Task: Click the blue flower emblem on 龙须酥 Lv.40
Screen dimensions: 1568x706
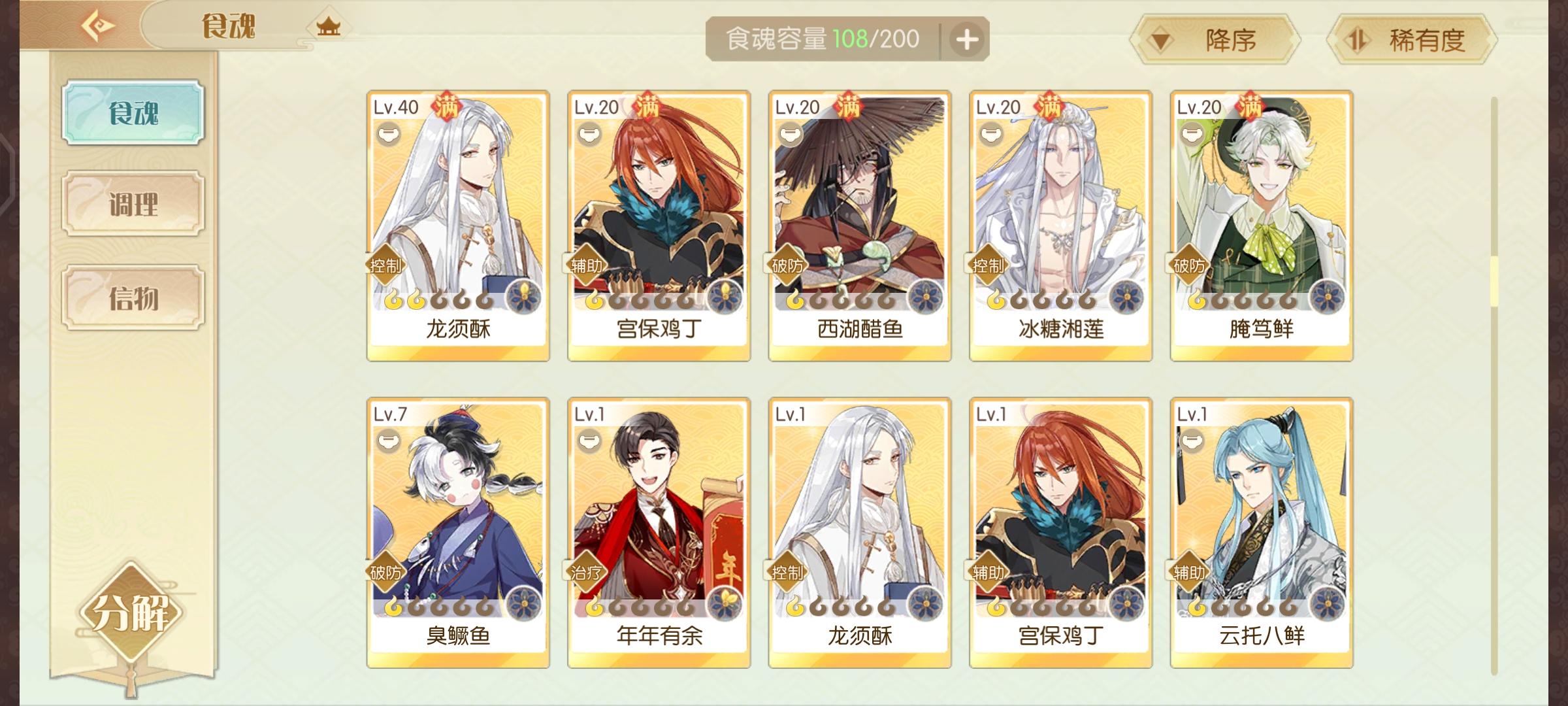Action: pos(523,297)
